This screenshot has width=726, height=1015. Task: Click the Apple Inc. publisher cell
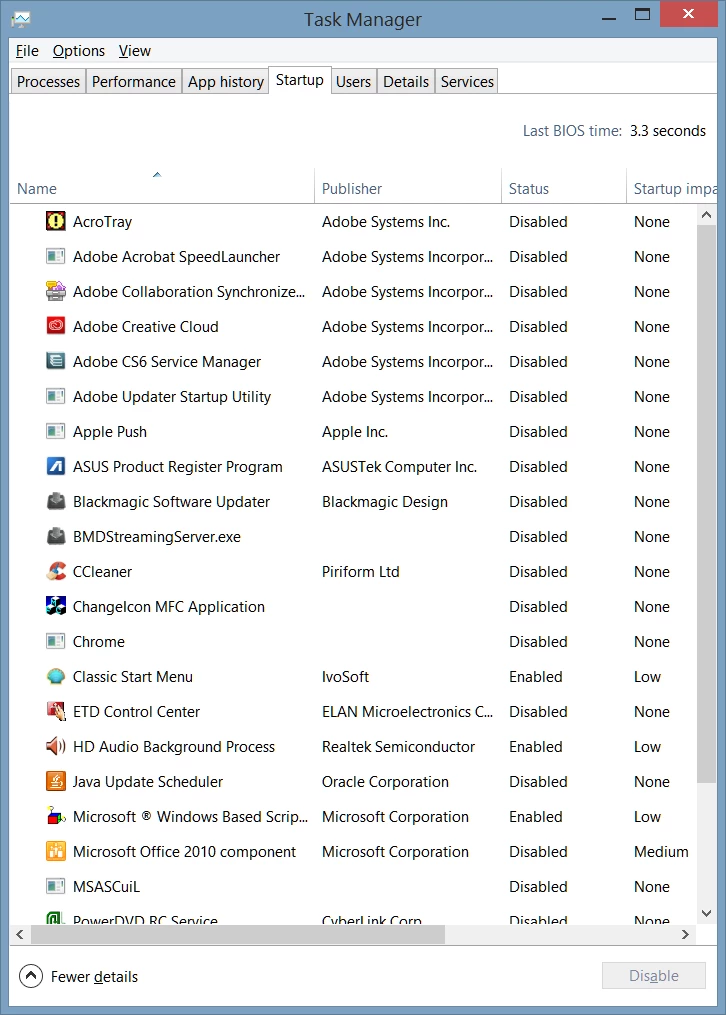pos(355,432)
